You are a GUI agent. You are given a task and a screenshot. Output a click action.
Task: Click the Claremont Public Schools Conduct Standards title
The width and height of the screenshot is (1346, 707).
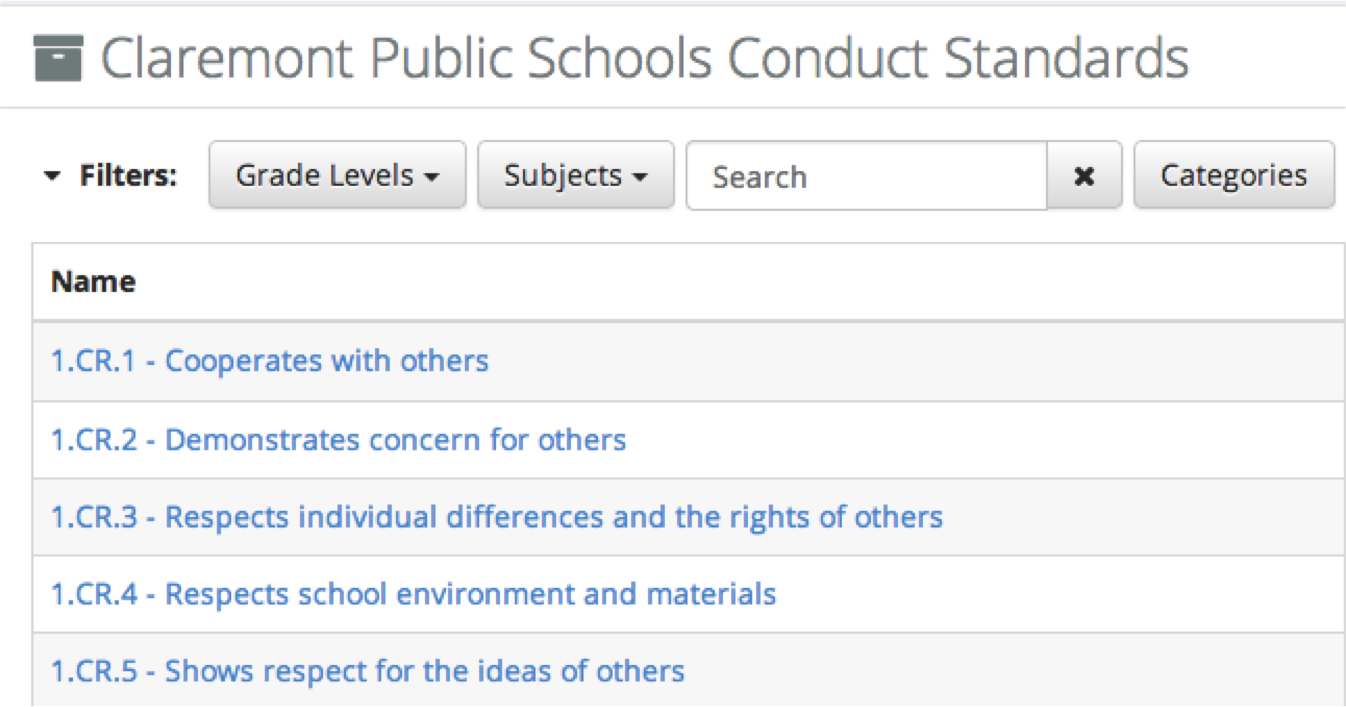[x=645, y=58]
